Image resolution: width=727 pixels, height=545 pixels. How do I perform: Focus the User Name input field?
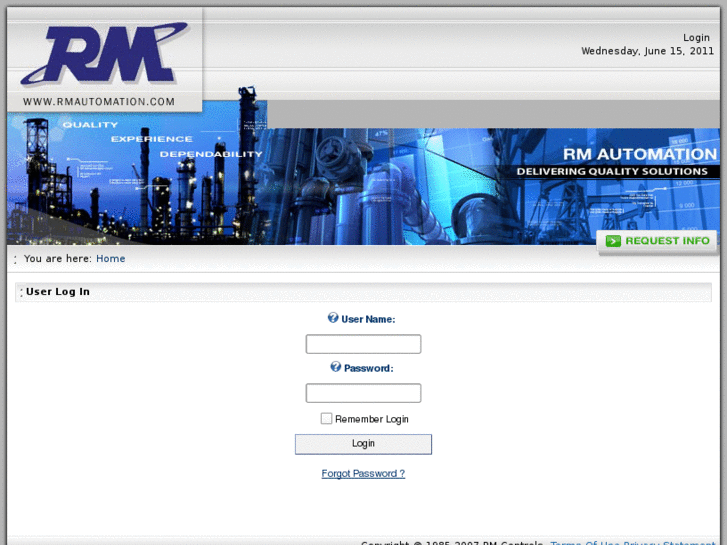coord(363,344)
